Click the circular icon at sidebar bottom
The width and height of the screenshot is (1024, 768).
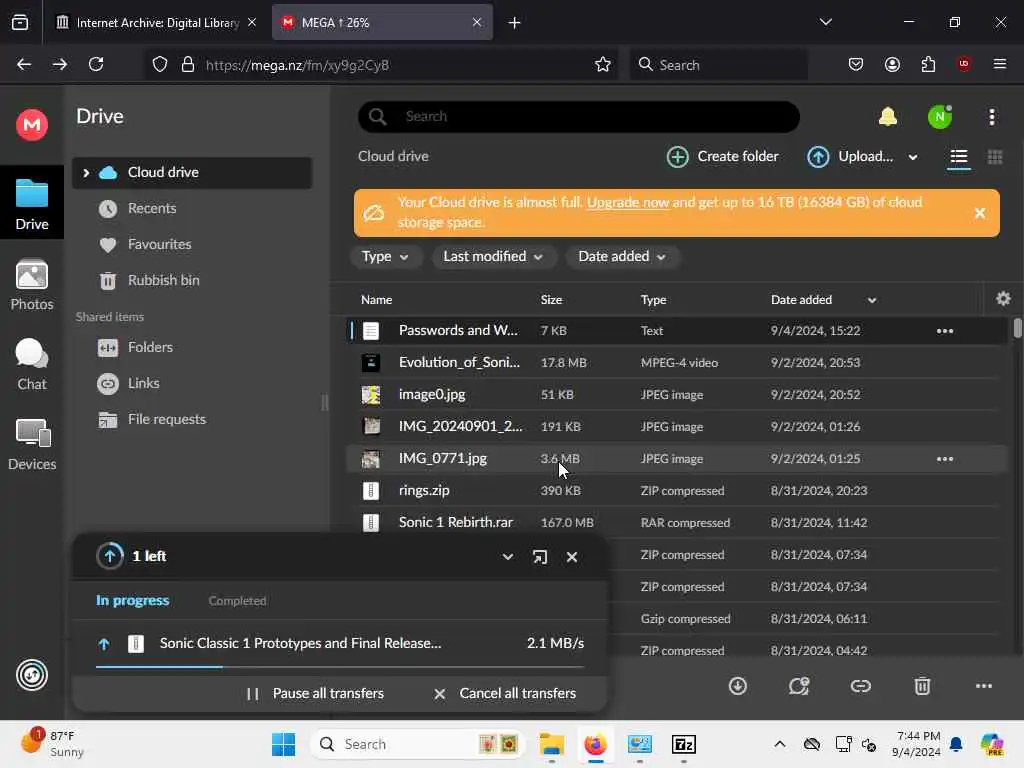(x=32, y=675)
